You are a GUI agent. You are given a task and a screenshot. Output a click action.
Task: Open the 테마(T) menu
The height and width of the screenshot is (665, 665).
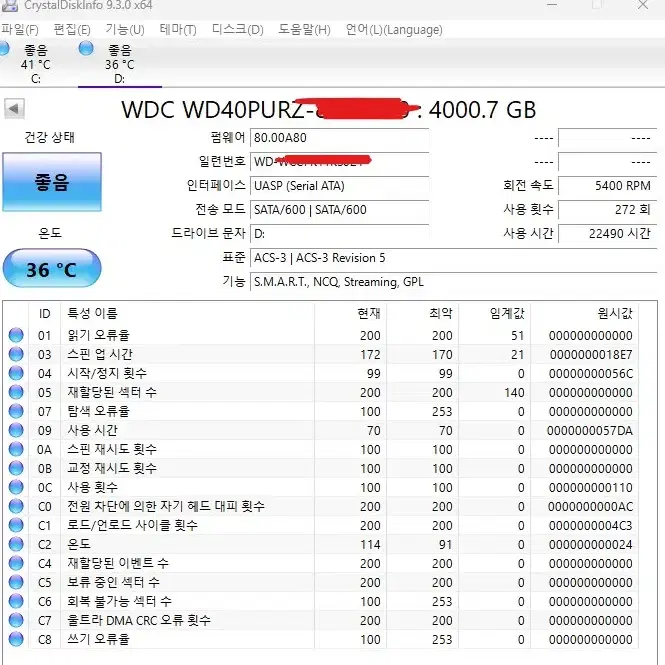(x=178, y=30)
